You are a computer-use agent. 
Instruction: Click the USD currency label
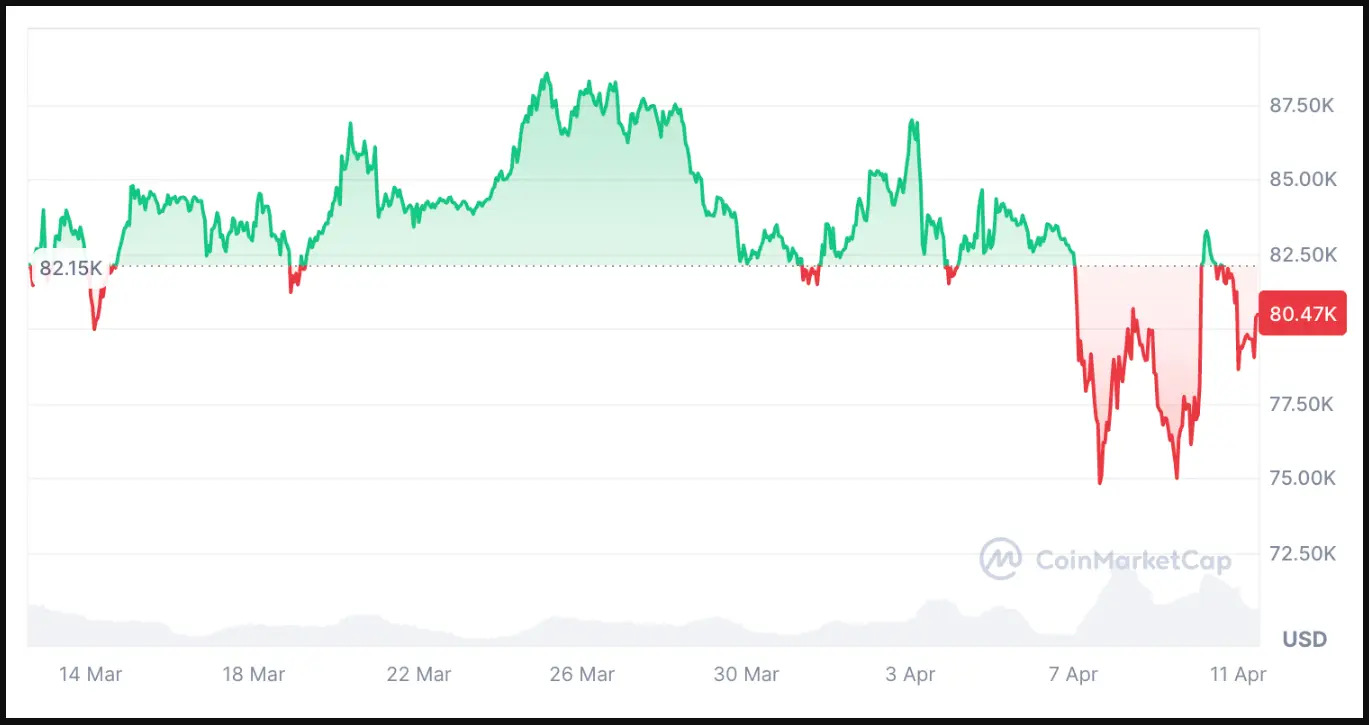1305,639
